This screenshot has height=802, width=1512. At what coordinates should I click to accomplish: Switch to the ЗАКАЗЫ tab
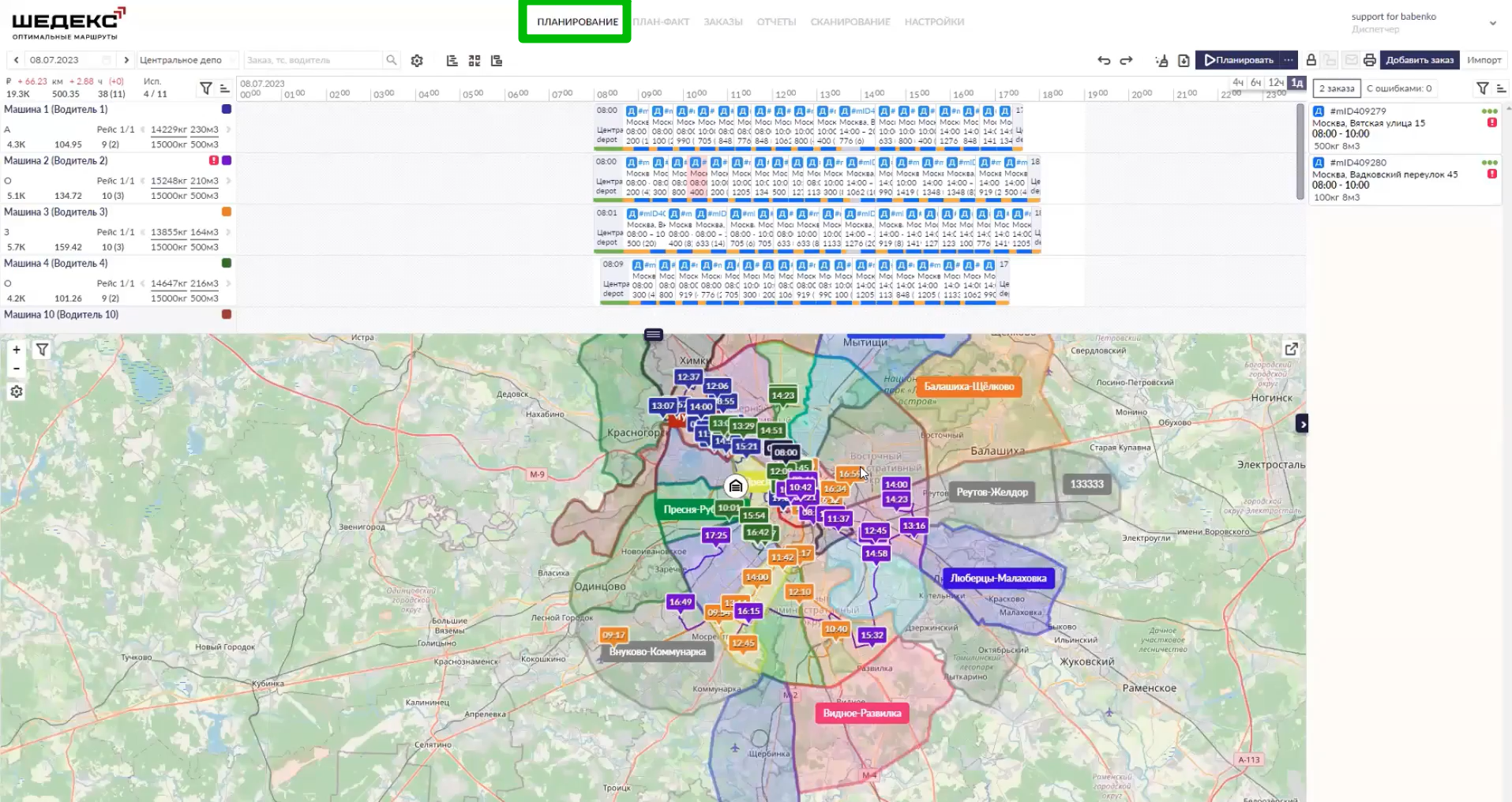tap(722, 22)
